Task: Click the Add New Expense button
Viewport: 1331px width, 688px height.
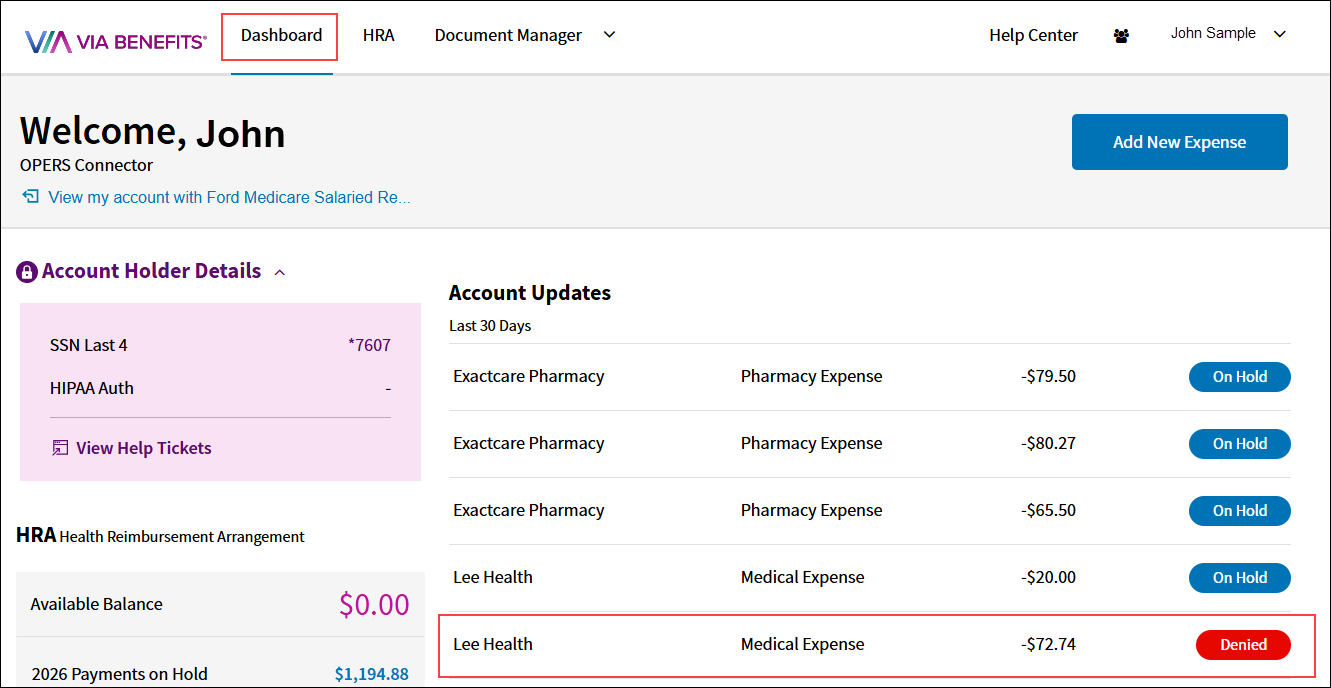Action: tap(1179, 142)
